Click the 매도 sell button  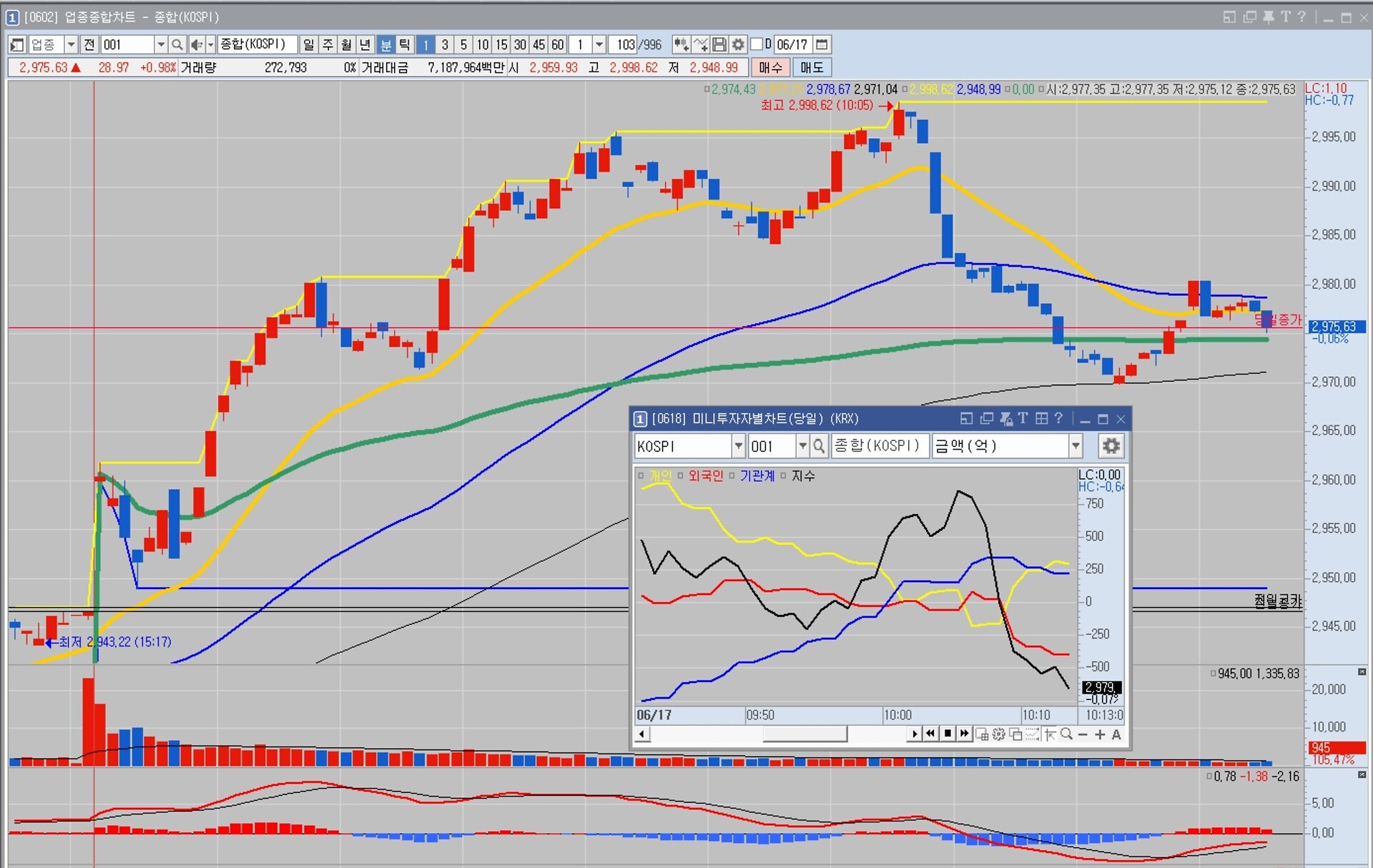pos(812,67)
